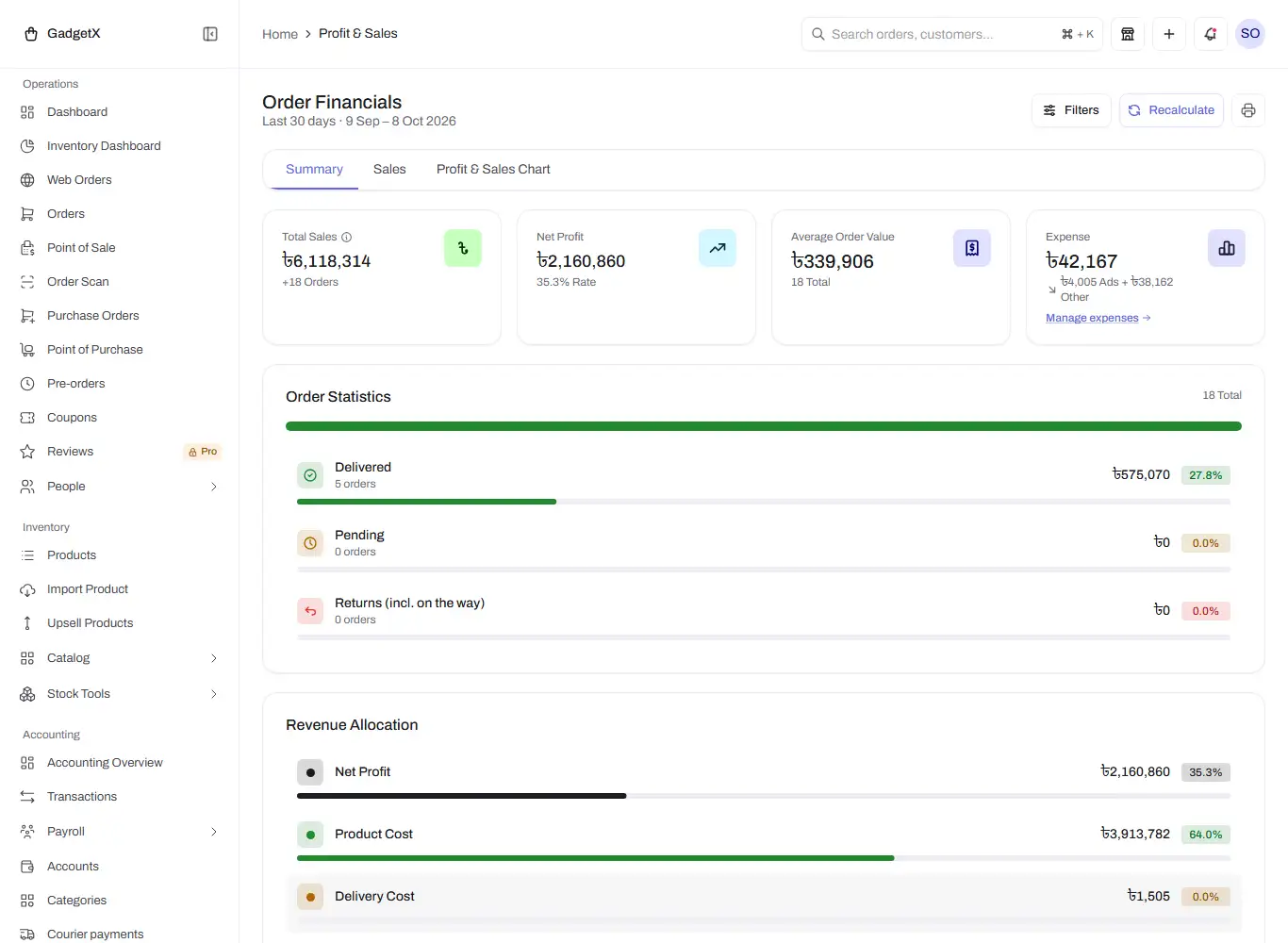The image size is (1288, 943).
Task: Open the Filters button
Action: pos(1071,110)
